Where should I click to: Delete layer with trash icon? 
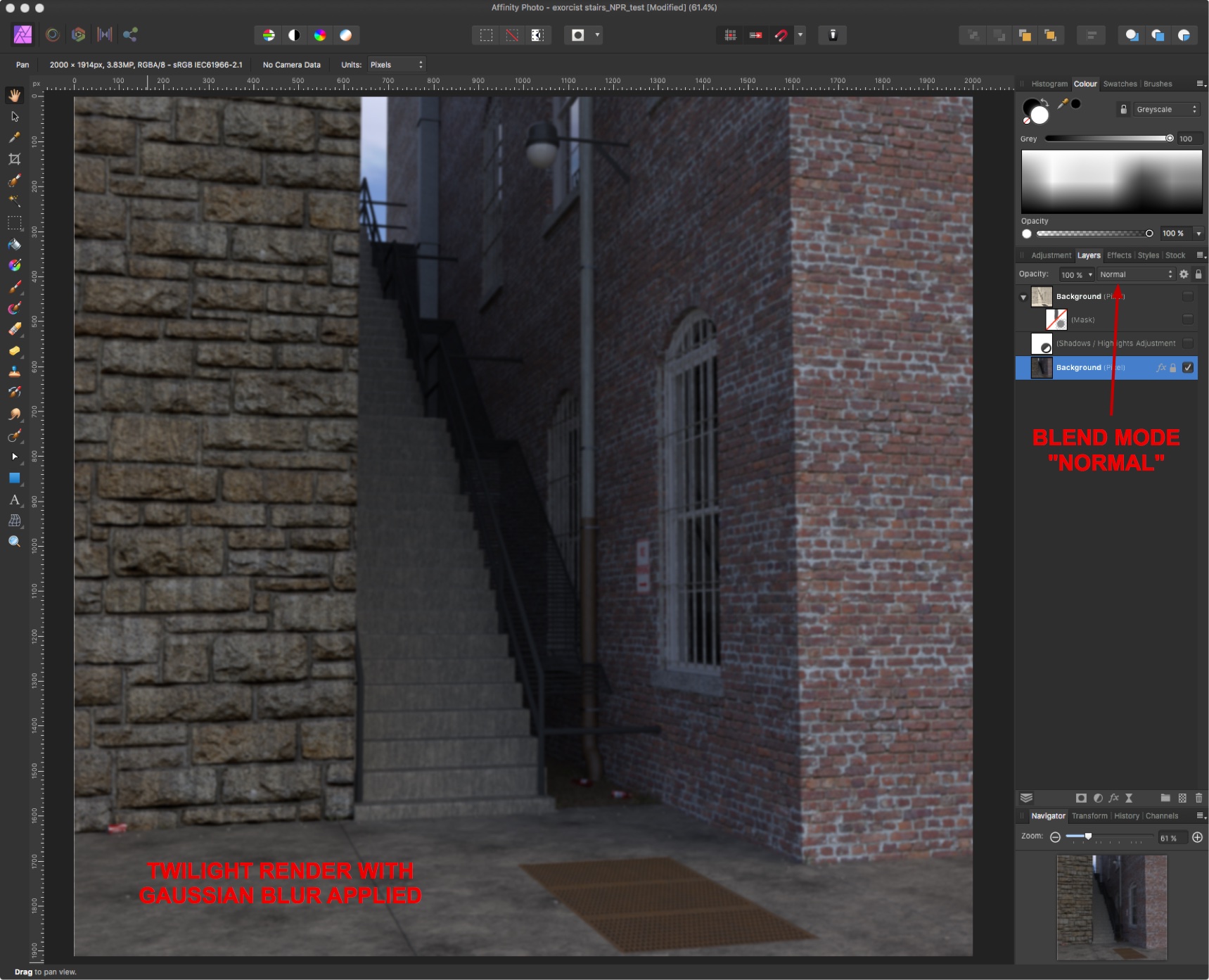1198,798
